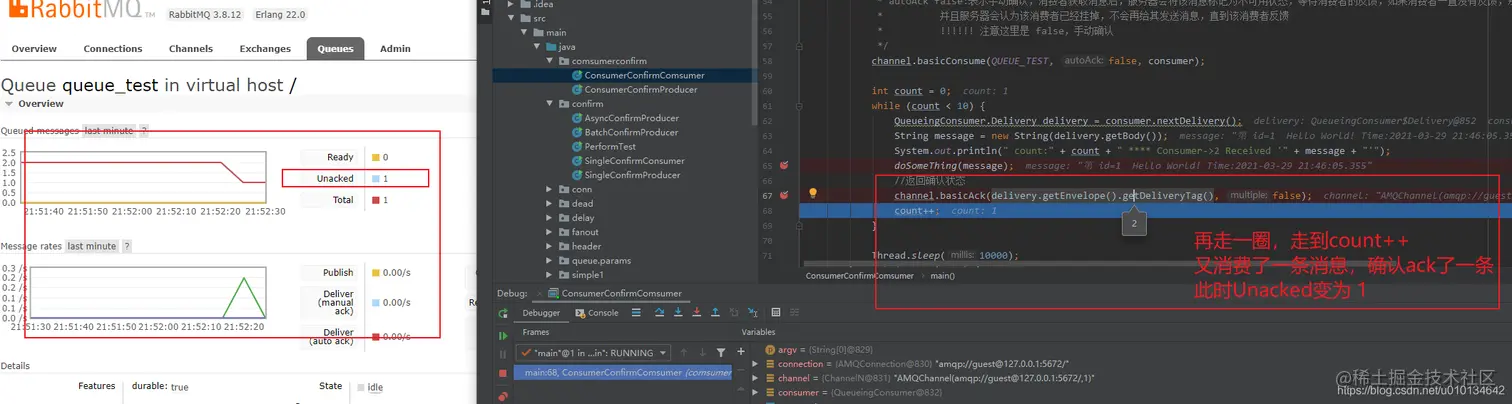Toggle the breakpoint at line 65
1512x404 pixels.
tap(784, 166)
